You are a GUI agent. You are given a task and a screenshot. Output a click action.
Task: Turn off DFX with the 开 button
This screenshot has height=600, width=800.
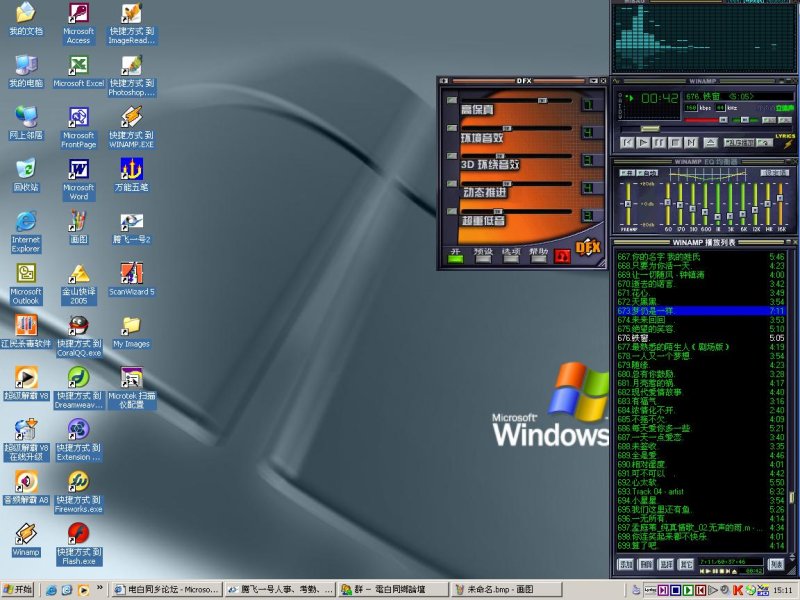click(456, 257)
